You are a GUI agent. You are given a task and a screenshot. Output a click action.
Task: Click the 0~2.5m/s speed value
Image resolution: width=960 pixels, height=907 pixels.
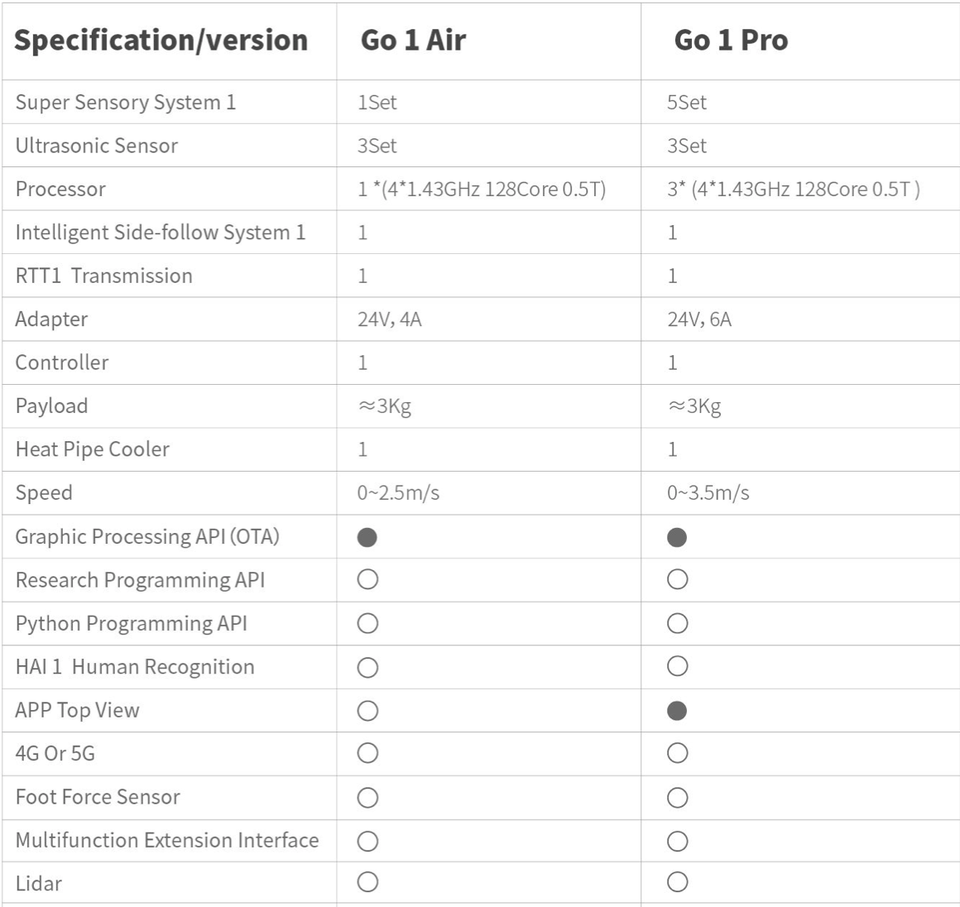(398, 493)
